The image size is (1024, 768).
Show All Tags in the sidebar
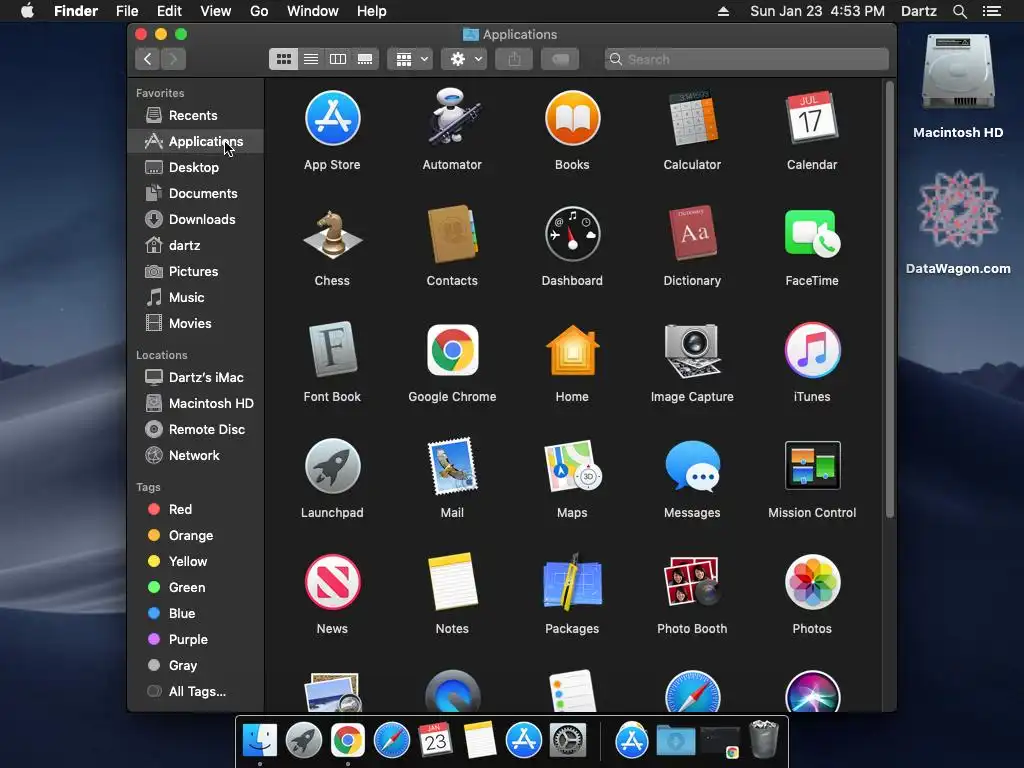click(195, 692)
